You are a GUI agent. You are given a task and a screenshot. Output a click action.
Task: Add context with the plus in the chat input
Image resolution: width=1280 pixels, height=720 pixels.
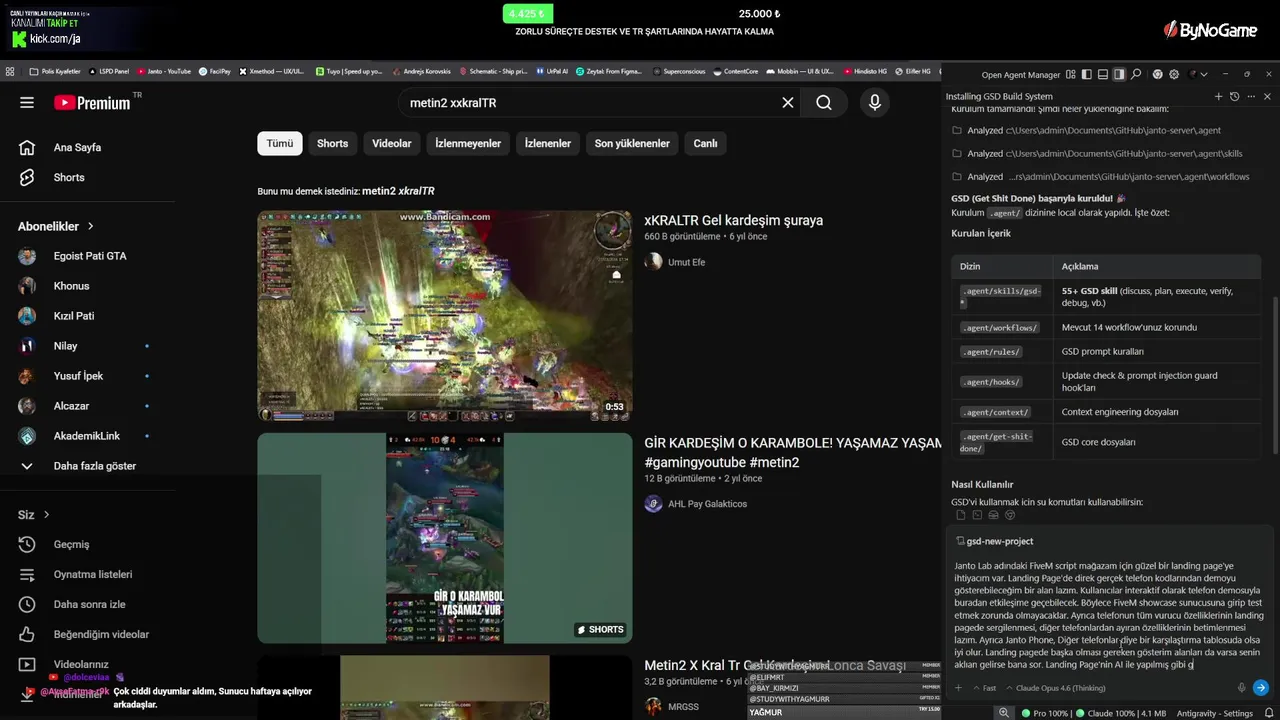[958, 688]
